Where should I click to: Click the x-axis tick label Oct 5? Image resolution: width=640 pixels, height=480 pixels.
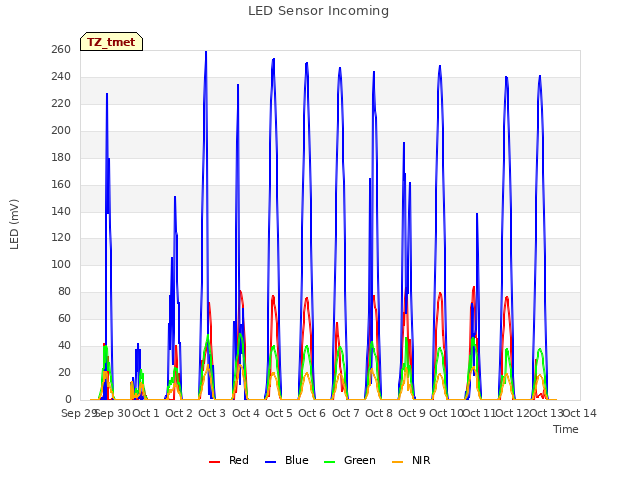[279, 413]
